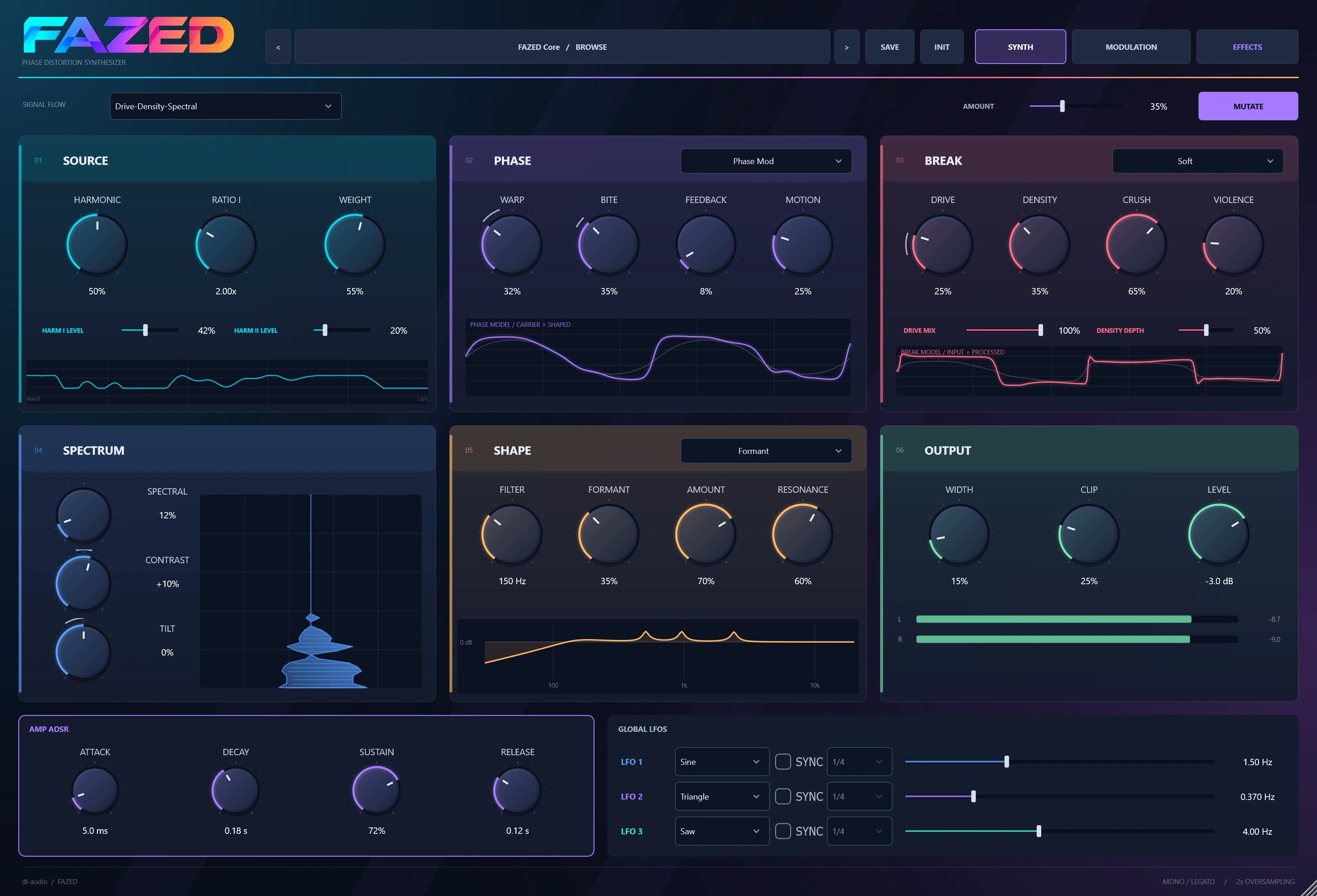Click the FEEDBACK knob in PHASE
1317x896 pixels.
click(x=706, y=244)
